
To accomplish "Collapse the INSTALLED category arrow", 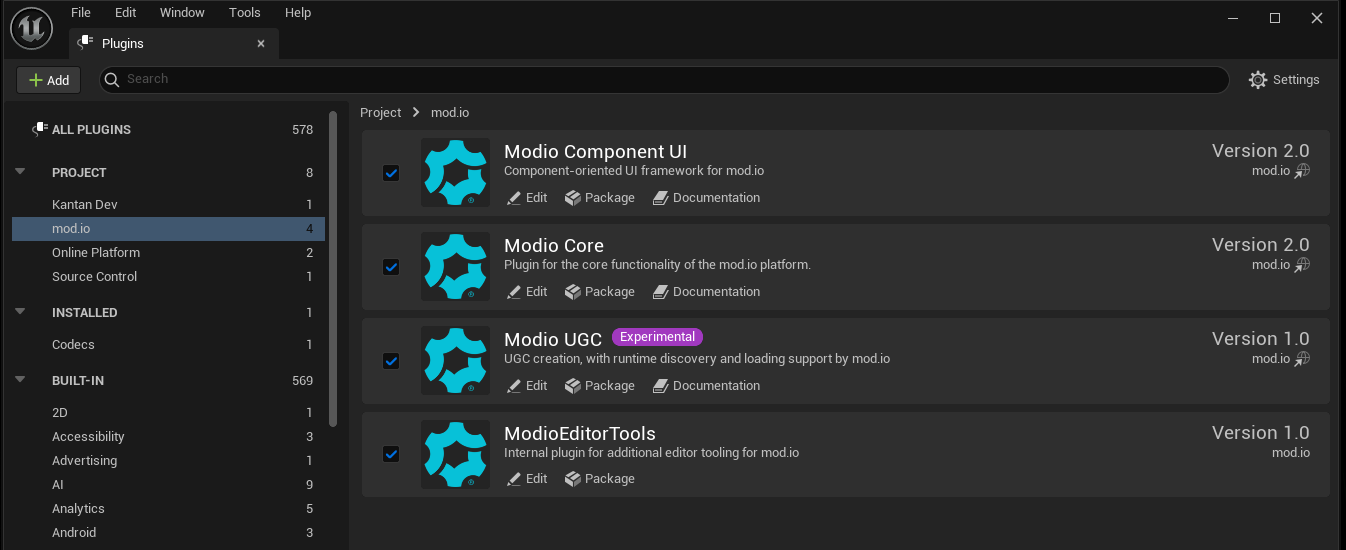I will click(20, 312).
